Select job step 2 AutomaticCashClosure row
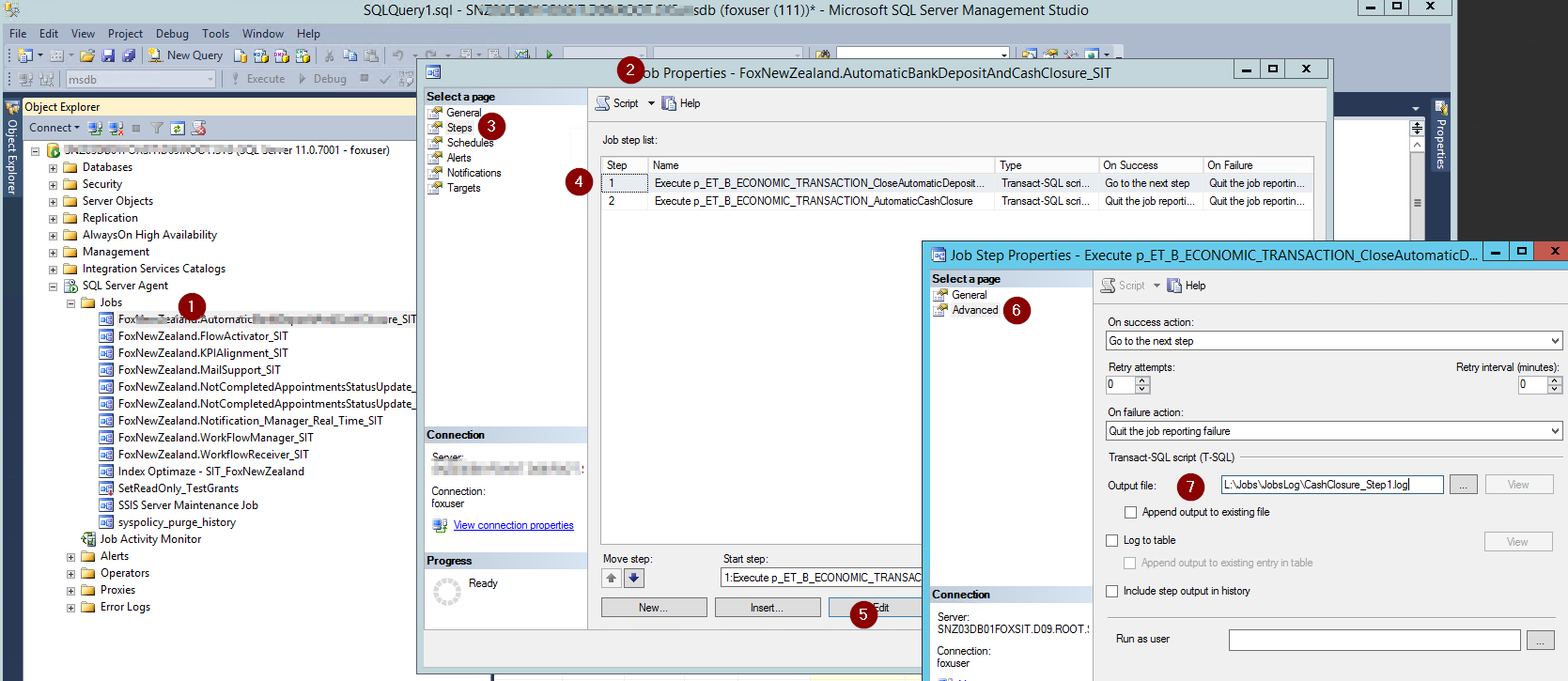 pyautogui.click(x=957, y=201)
